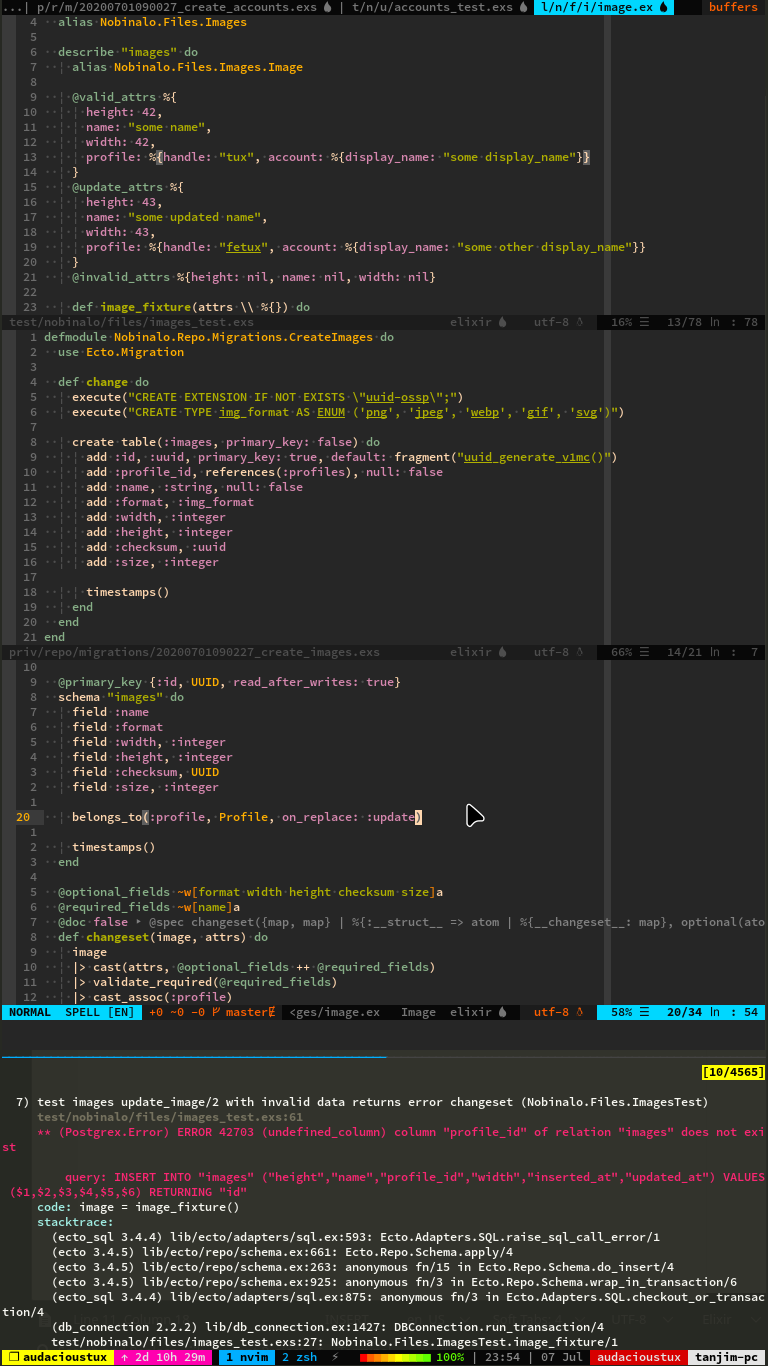
Task: Click the '@primary_key {:id, UUID' line
Action: [x=229, y=682]
